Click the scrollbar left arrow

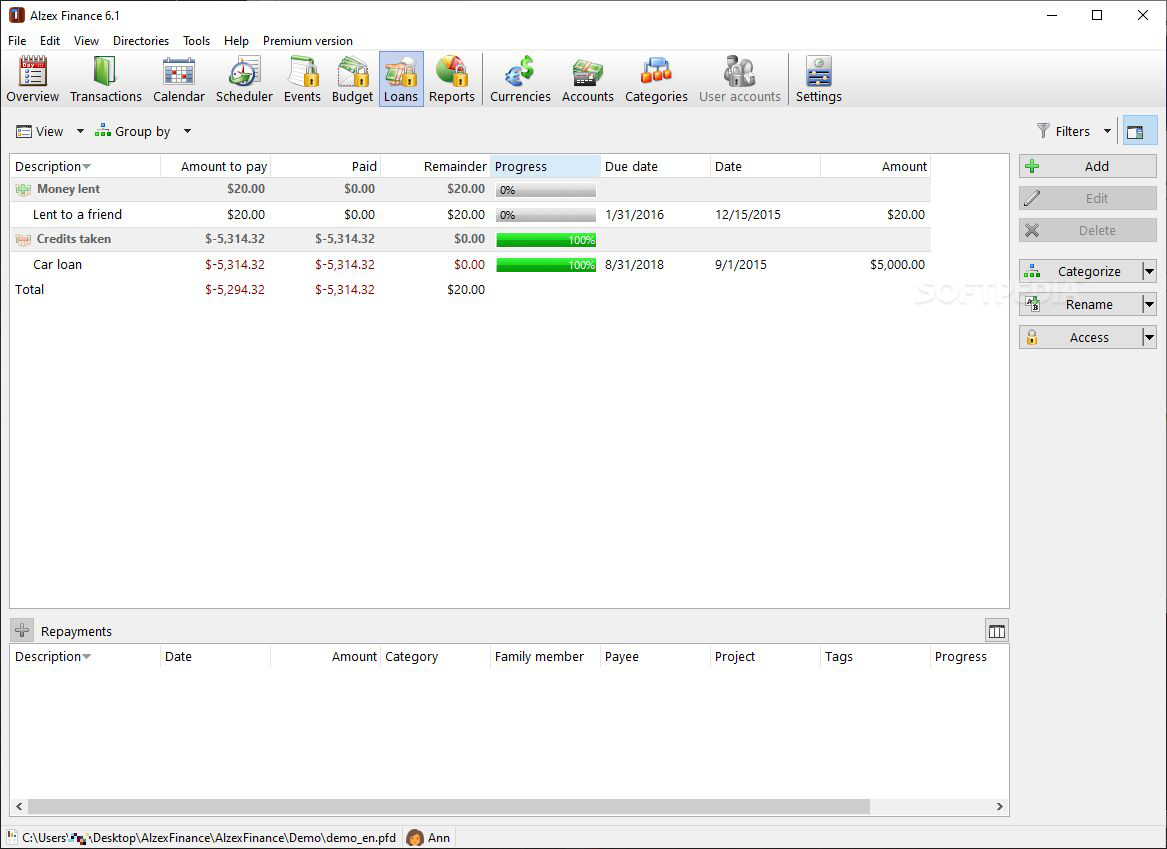[19, 807]
